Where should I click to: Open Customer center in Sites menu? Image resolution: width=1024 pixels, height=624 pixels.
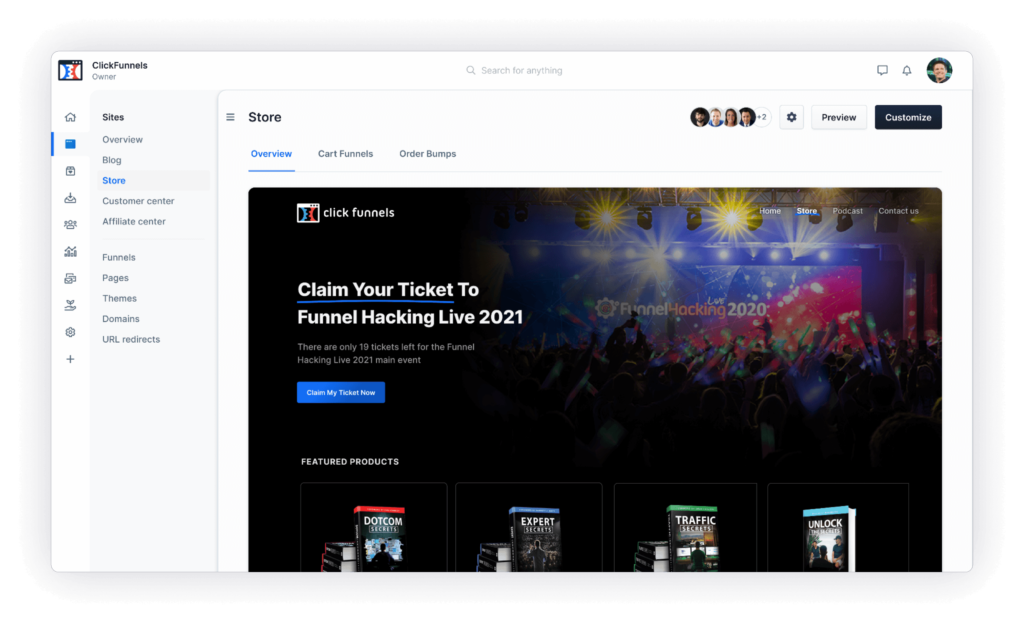pyautogui.click(x=138, y=201)
